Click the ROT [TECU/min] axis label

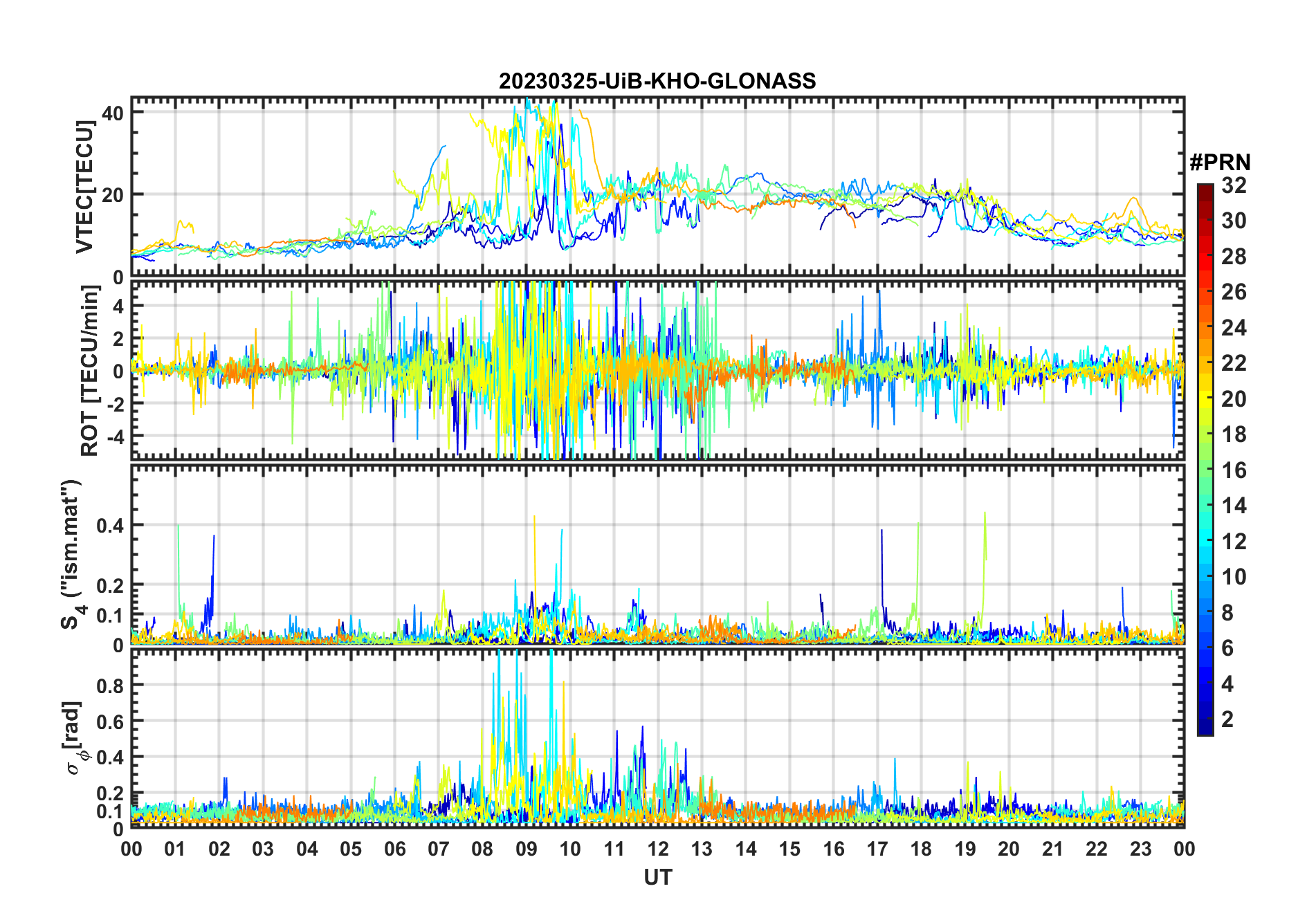(x=89, y=370)
